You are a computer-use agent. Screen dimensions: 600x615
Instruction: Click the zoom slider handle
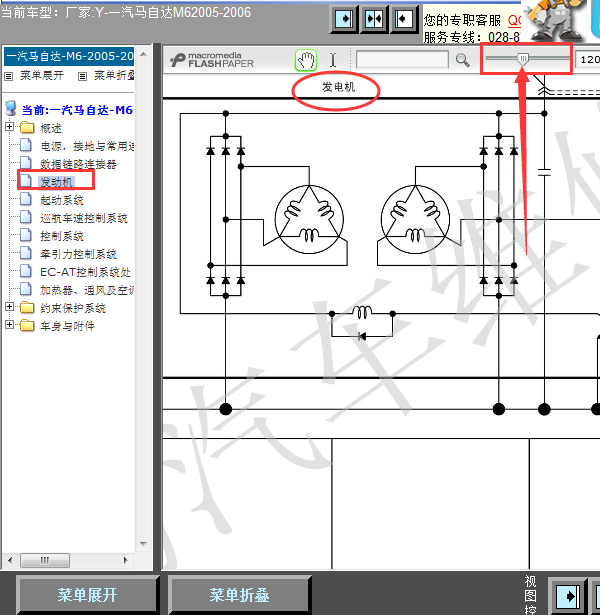[x=522, y=59]
